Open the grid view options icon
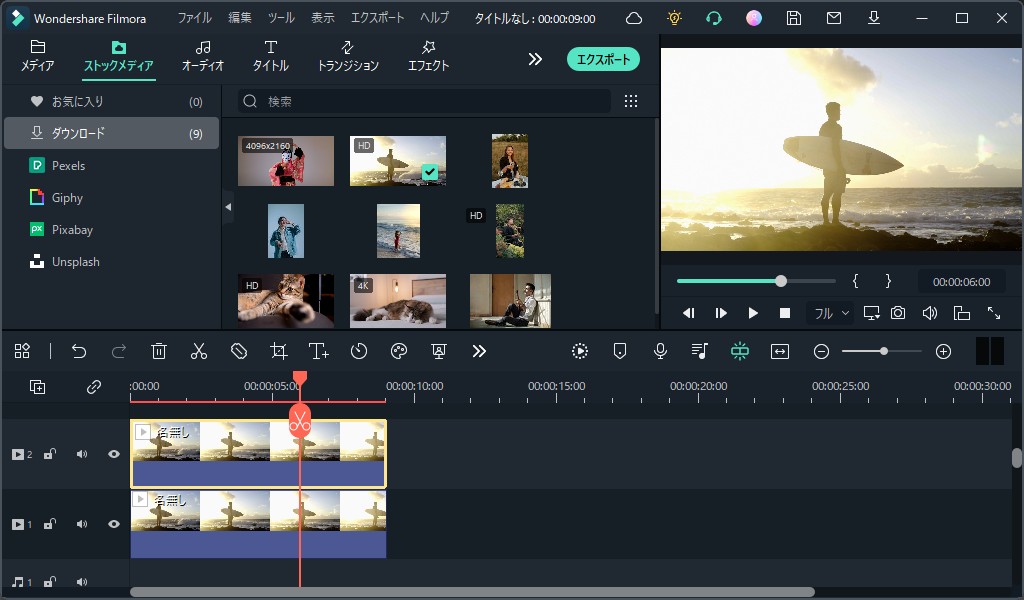 (631, 101)
